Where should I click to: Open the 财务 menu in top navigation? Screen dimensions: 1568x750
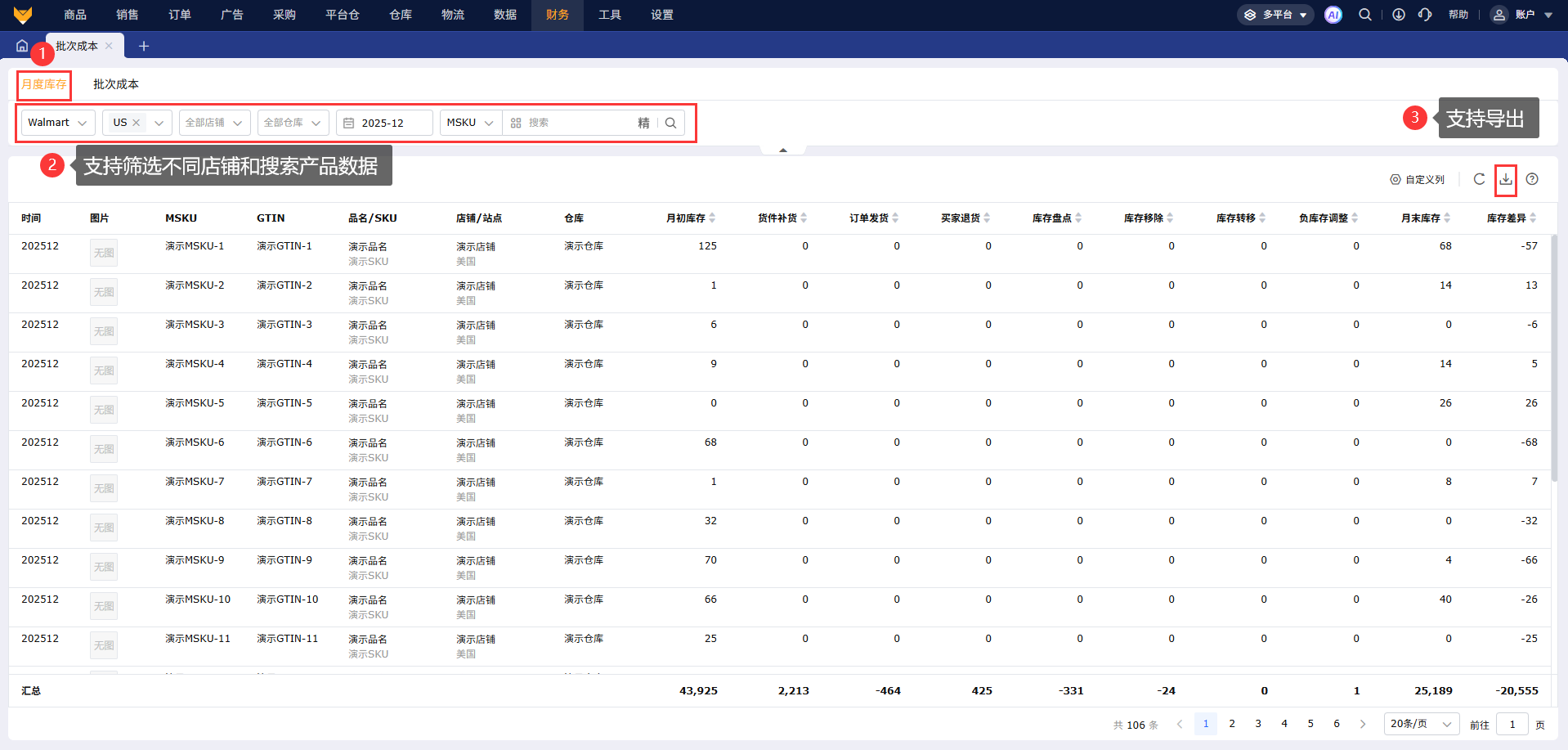(x=557, y=15)
